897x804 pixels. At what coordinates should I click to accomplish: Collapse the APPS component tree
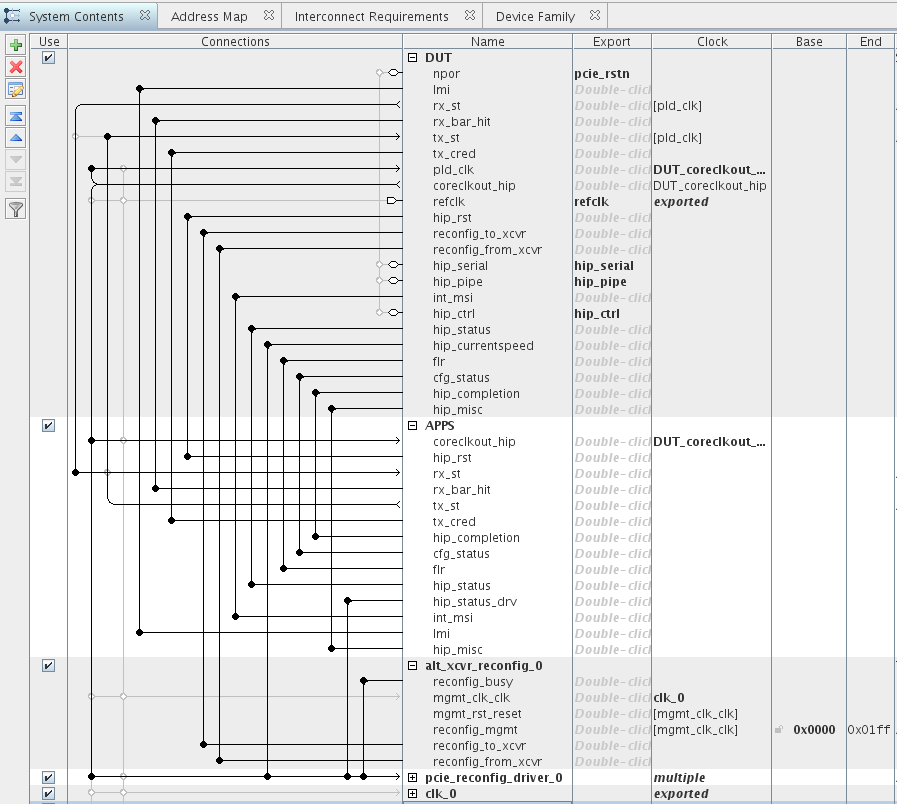[413, 426]
